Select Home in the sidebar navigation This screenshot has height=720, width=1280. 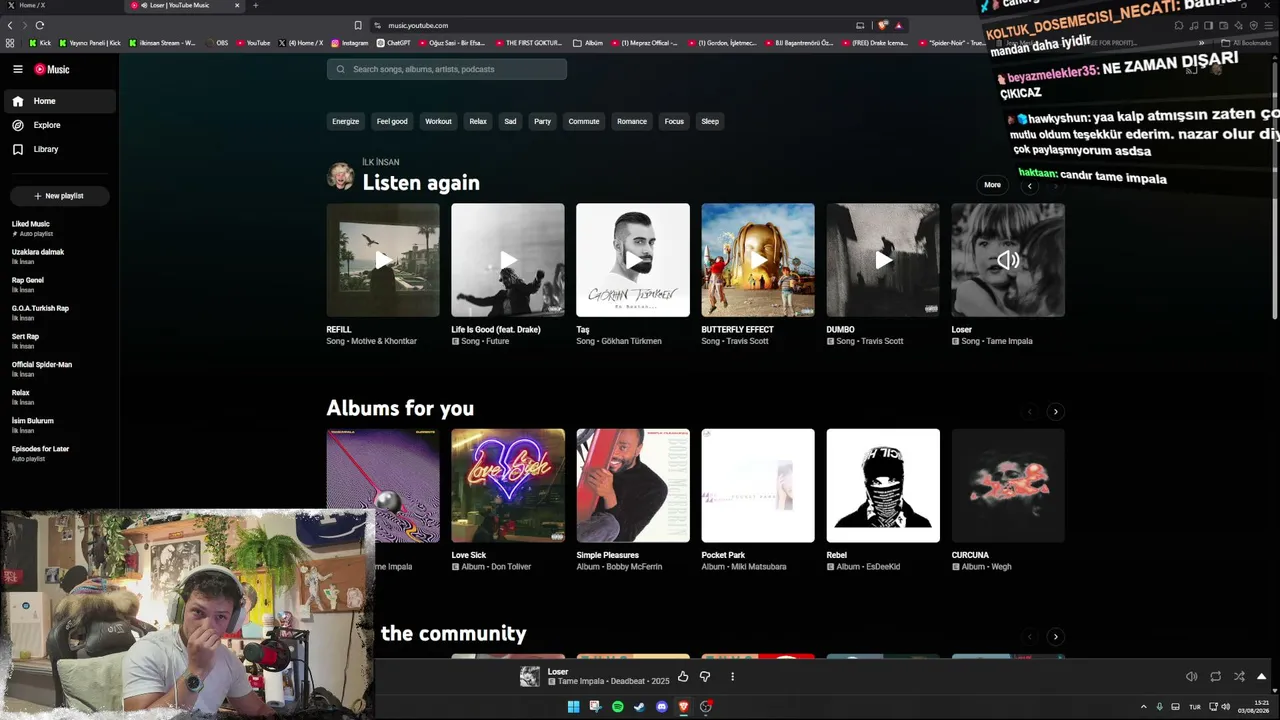tap(61, 101)
